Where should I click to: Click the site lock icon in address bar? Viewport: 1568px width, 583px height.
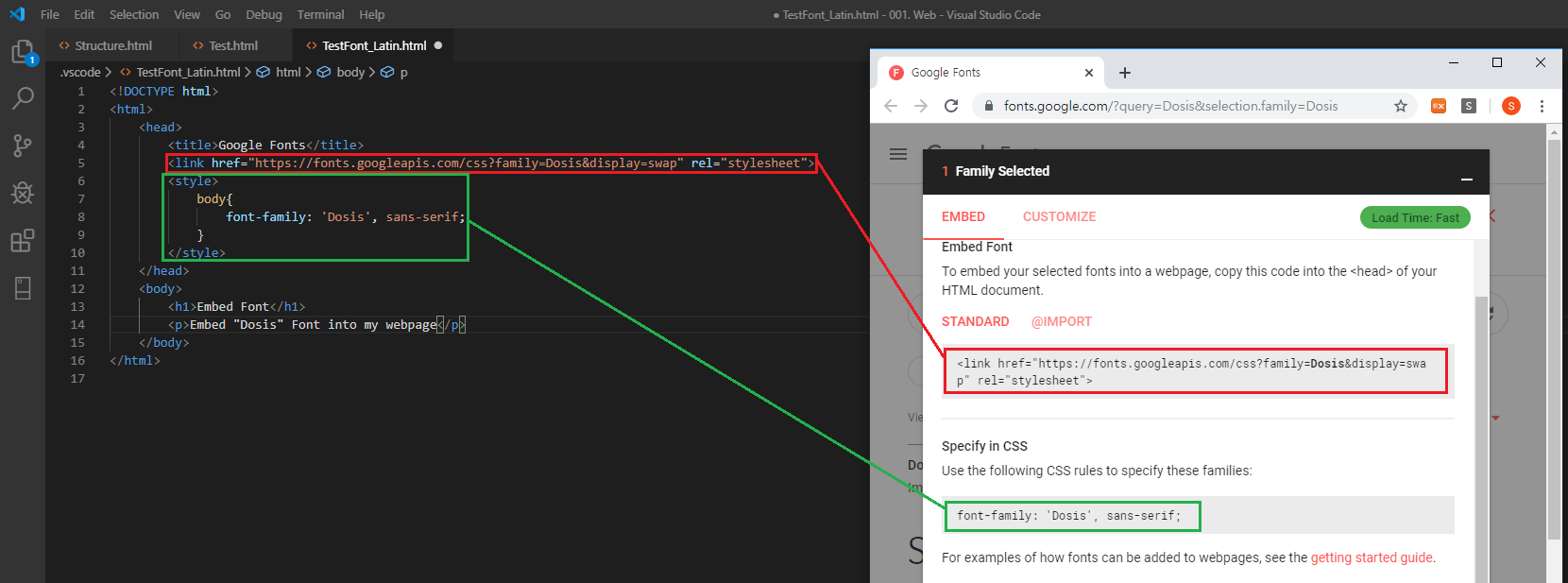(x=989, y=106)
